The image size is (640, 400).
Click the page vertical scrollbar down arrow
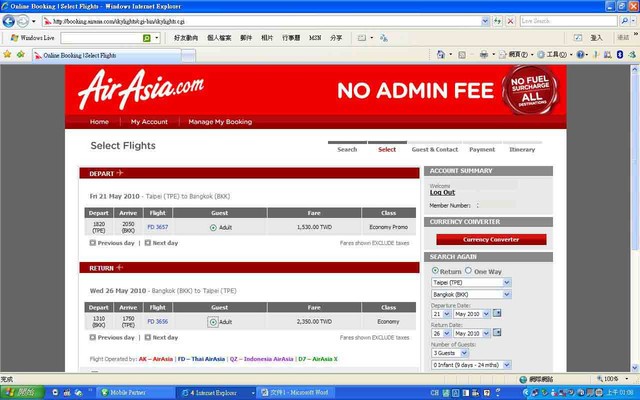[x=635, y=367]
